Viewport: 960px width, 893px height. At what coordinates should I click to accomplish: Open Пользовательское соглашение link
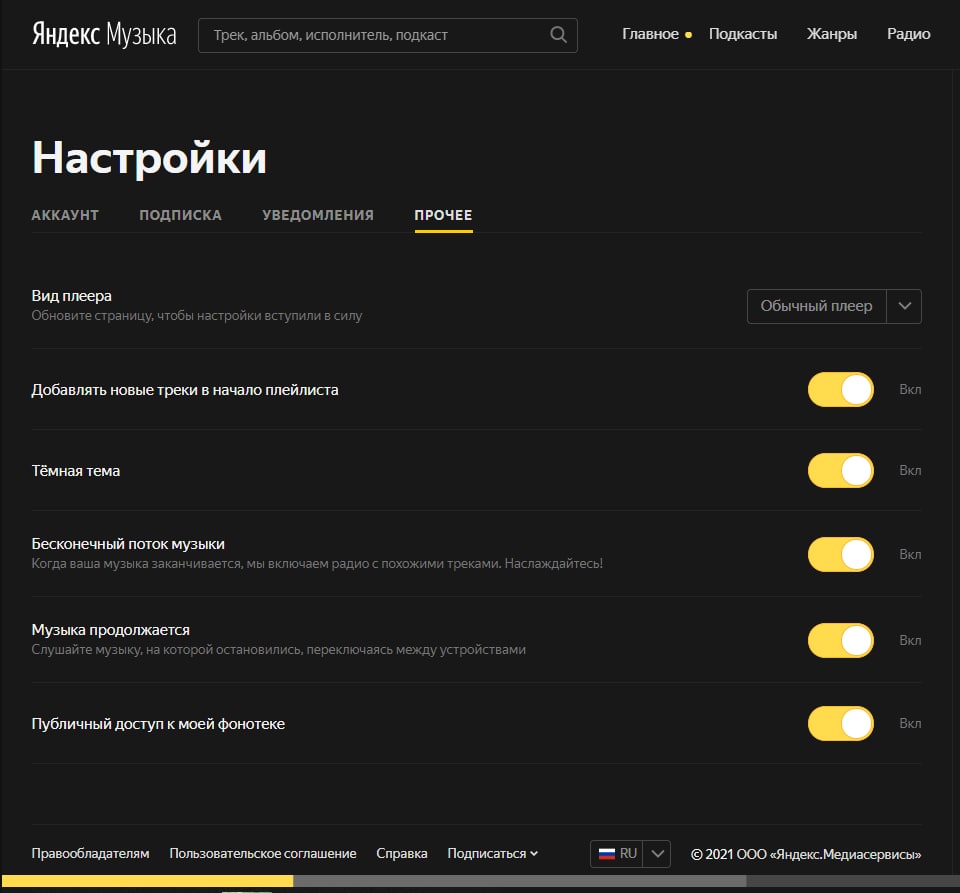263,854
